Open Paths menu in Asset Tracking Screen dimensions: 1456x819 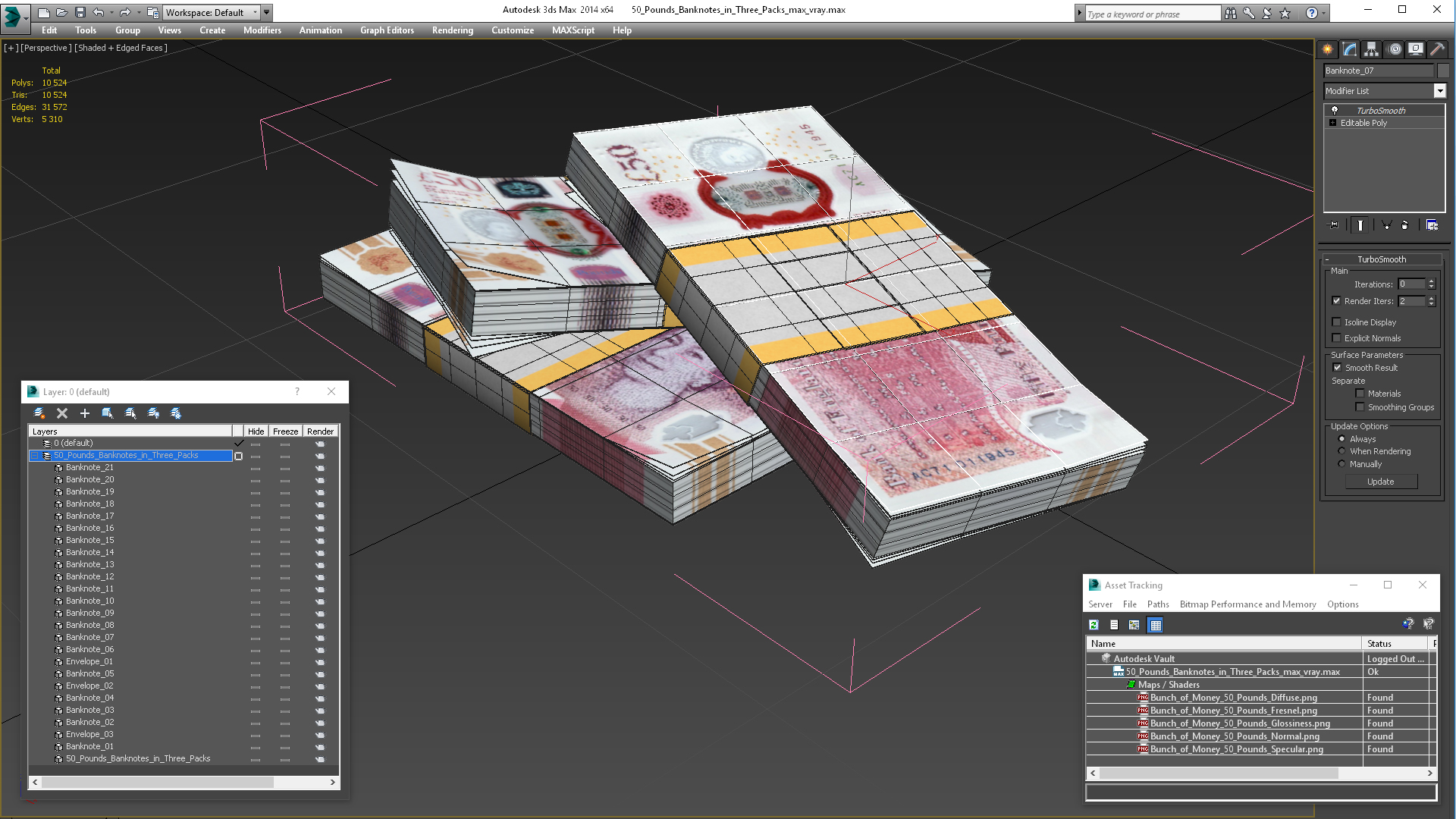tap(1158, 604)
